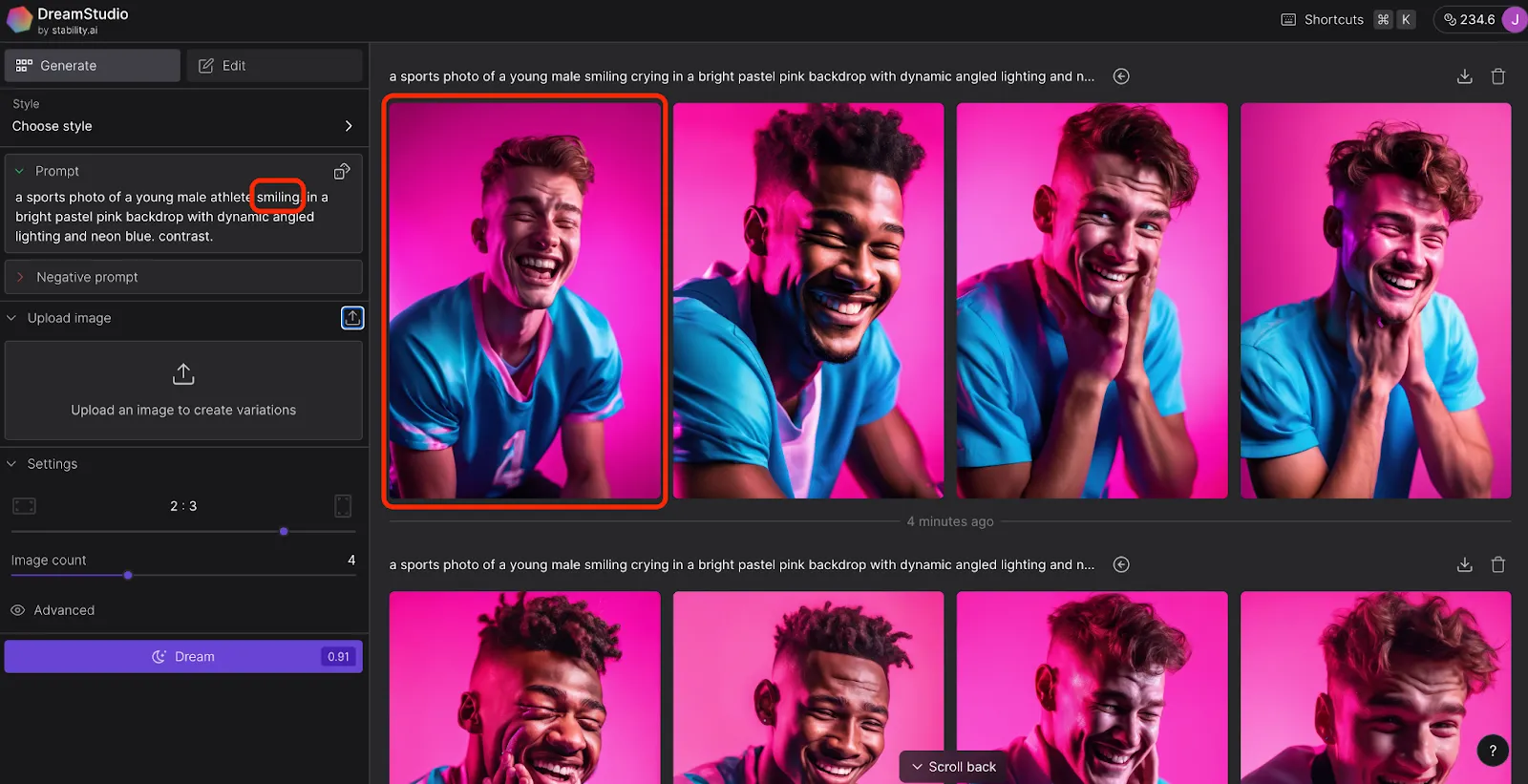Select the portrait aspect ratio icon
Viewport: 1528px width, 784px height.
(x=343, y=506)
